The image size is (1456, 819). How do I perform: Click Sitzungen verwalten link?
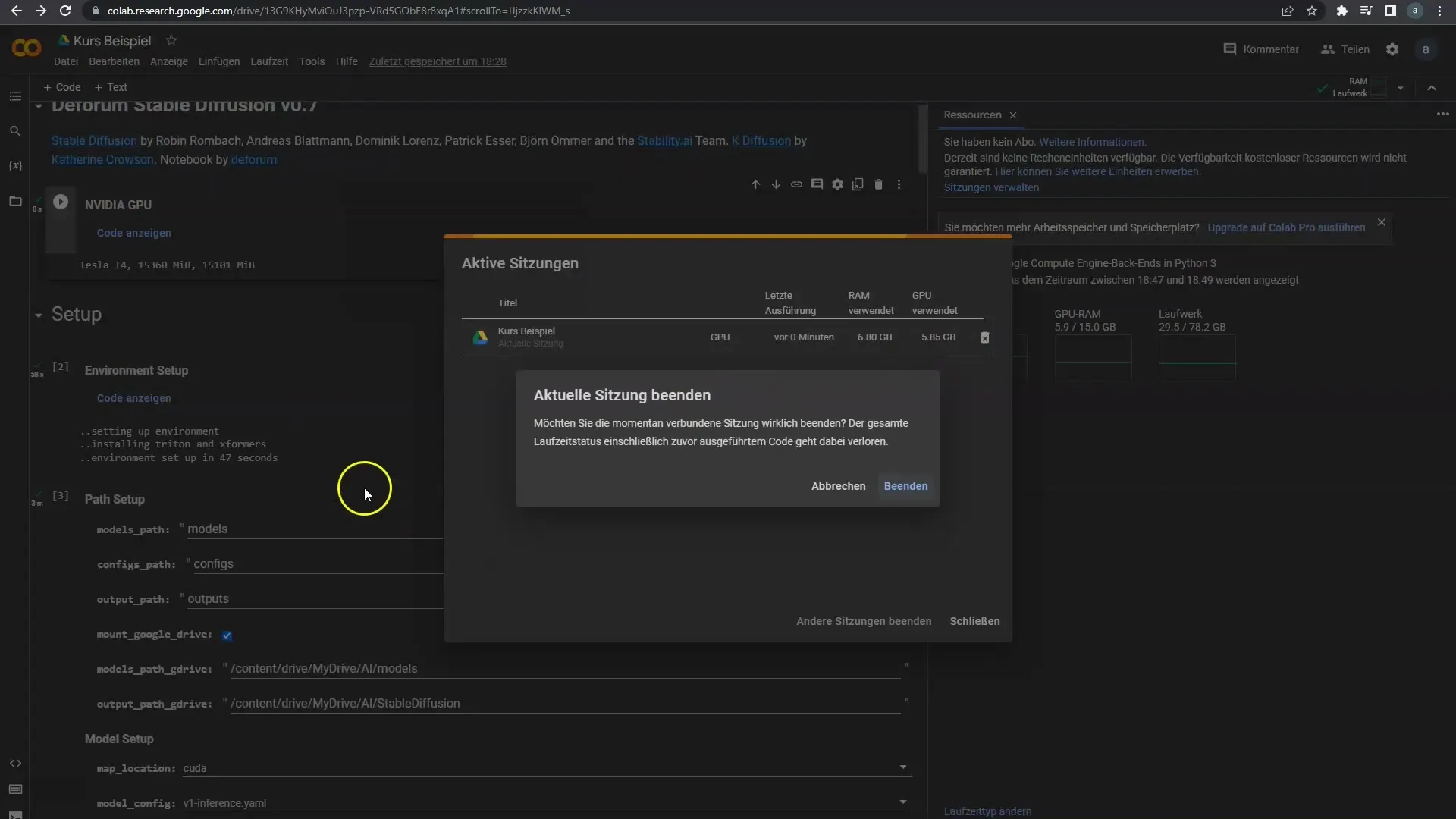click(991, 187)
